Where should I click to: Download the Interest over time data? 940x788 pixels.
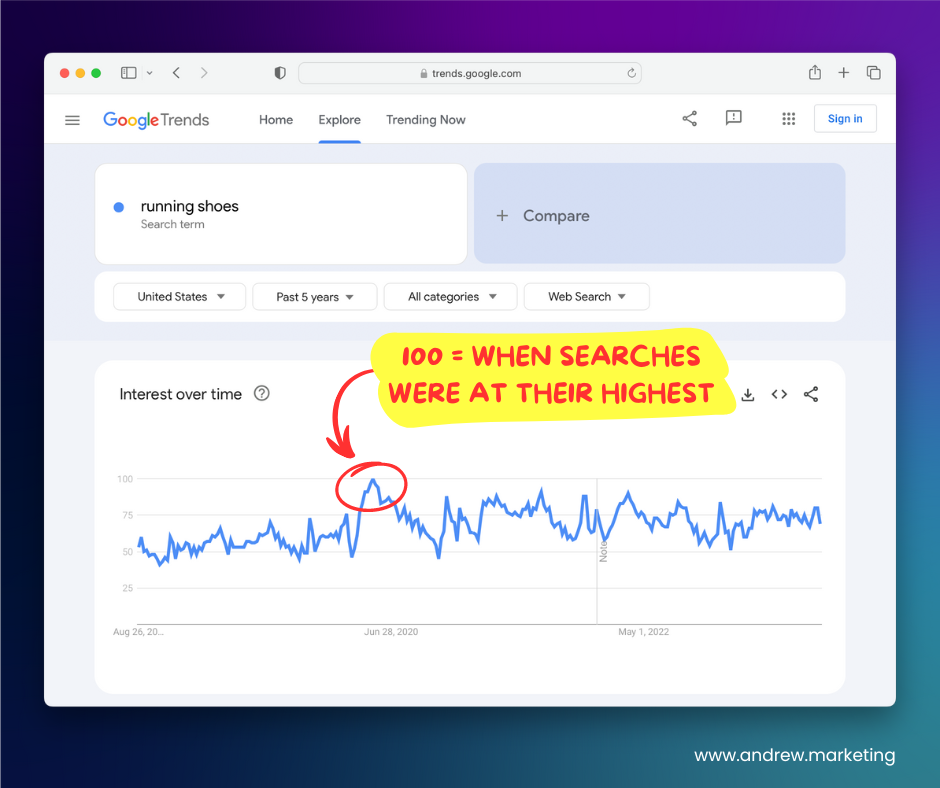pos(748,394)
